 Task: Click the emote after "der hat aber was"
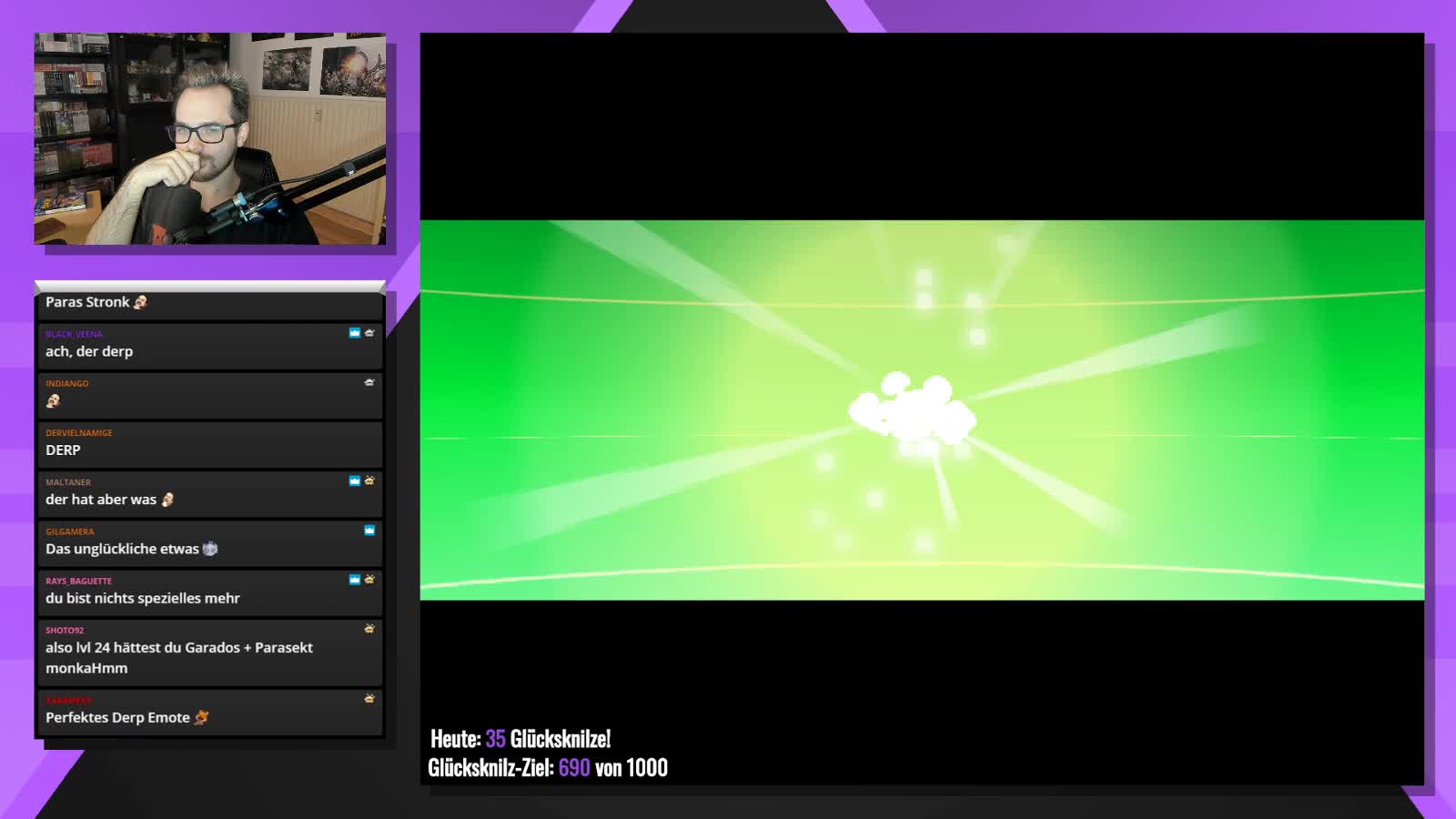coord(167,500)
